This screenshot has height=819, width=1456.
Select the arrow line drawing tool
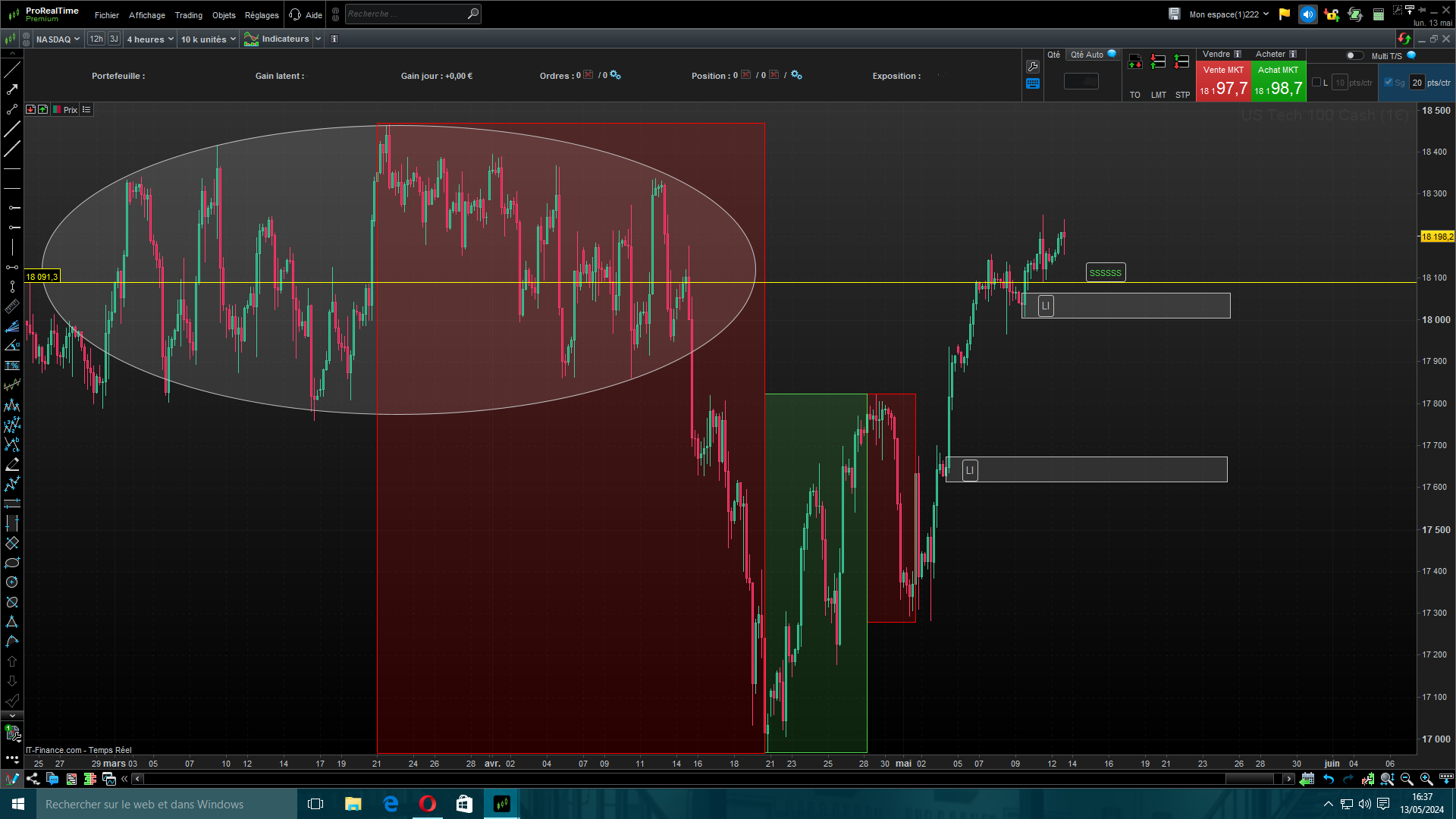coord(12,89)
